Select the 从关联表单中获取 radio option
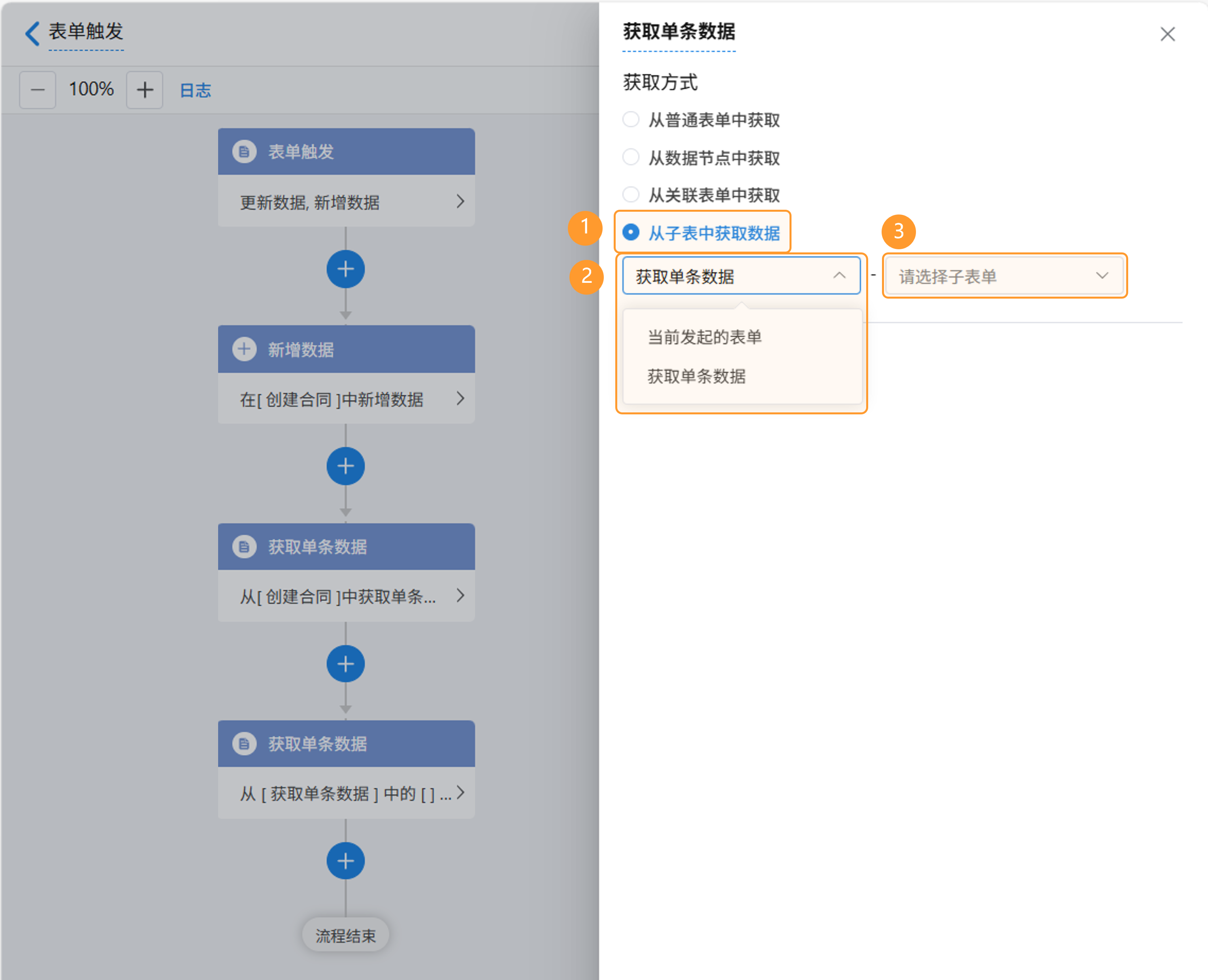1208x980 pixels. [631, 195]
